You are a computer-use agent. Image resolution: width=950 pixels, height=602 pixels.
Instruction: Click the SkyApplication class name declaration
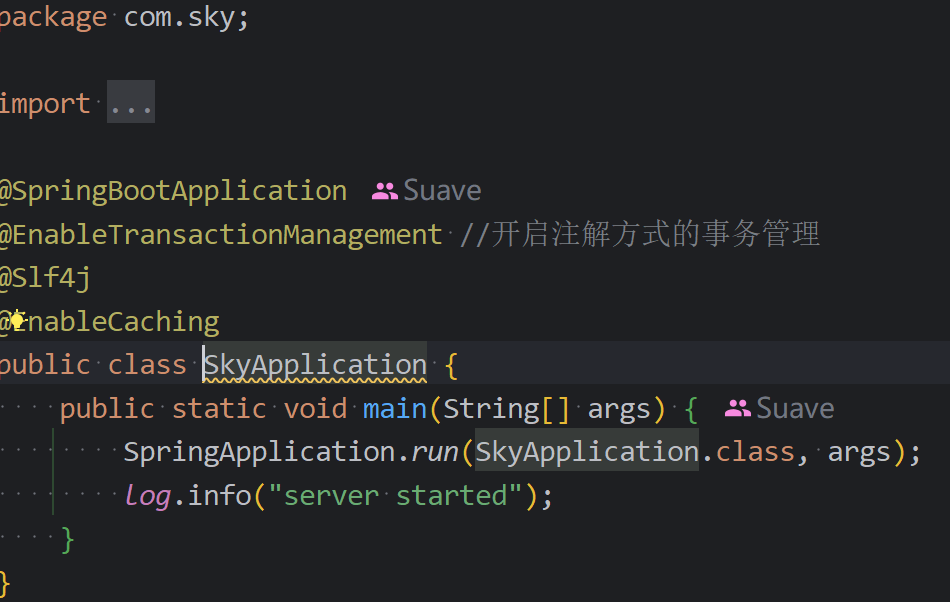315,365
